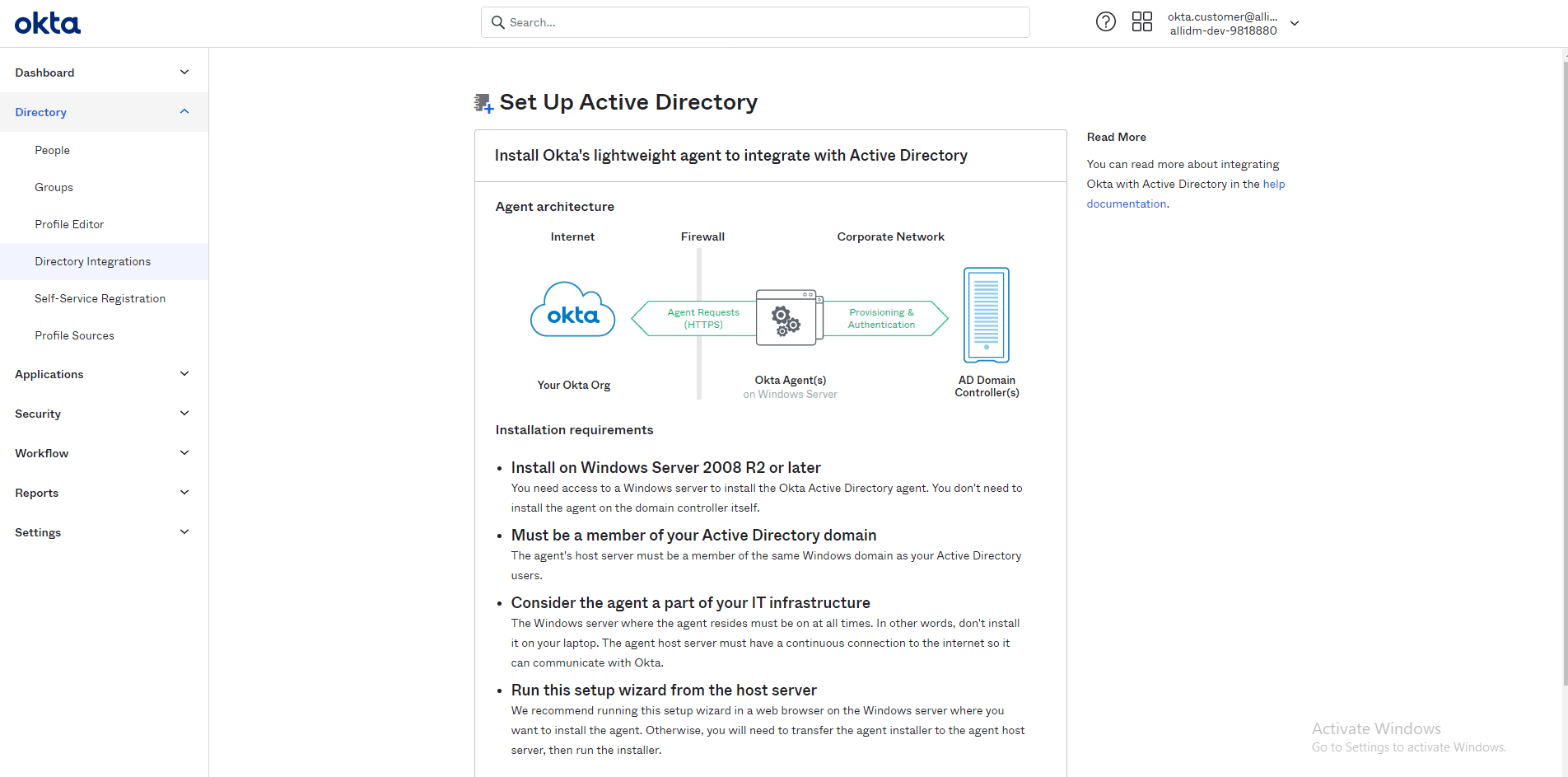
Task: Expand the Applications section chevron
Action: (x=184, y=374)
